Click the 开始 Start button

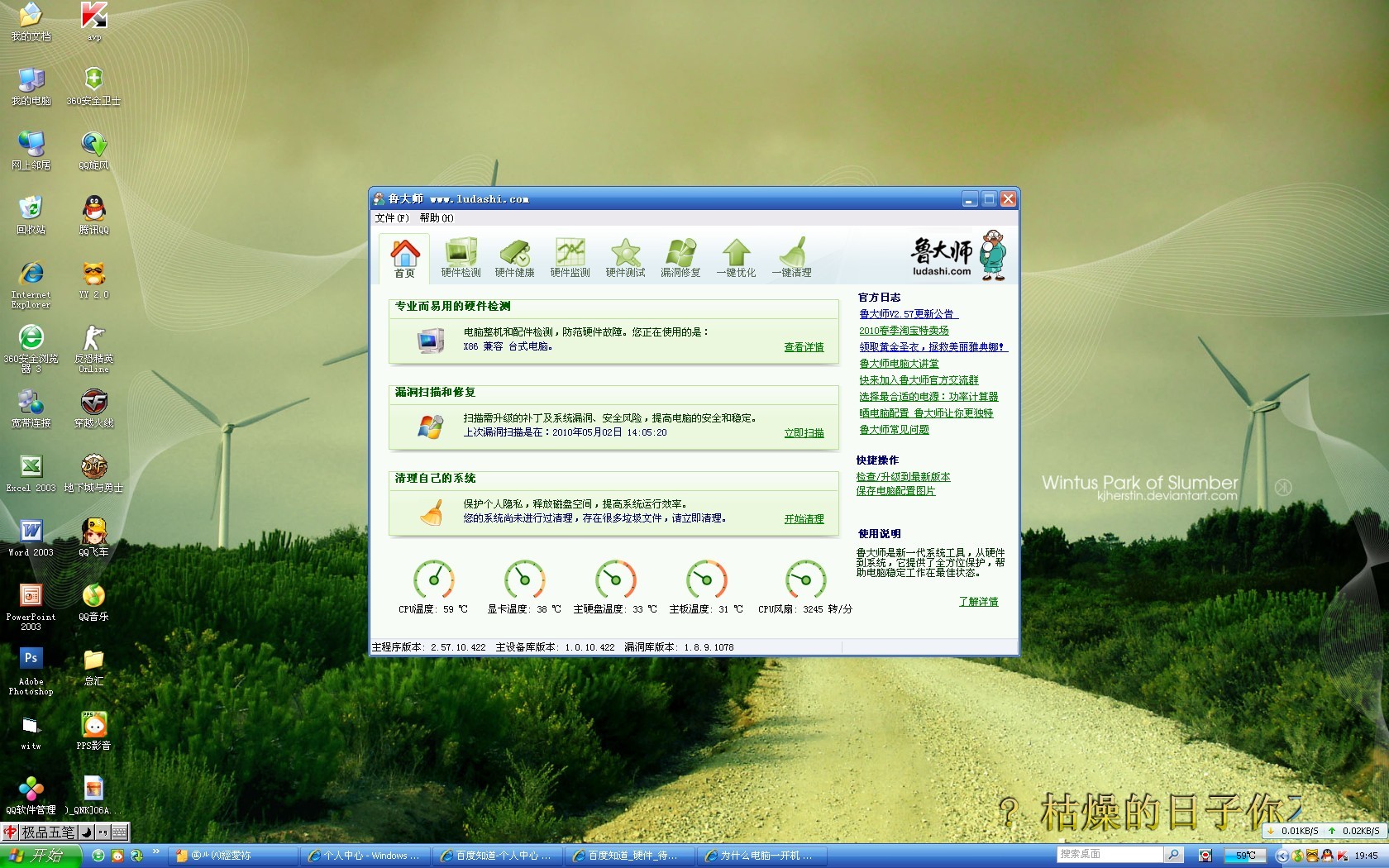[41, 856]
